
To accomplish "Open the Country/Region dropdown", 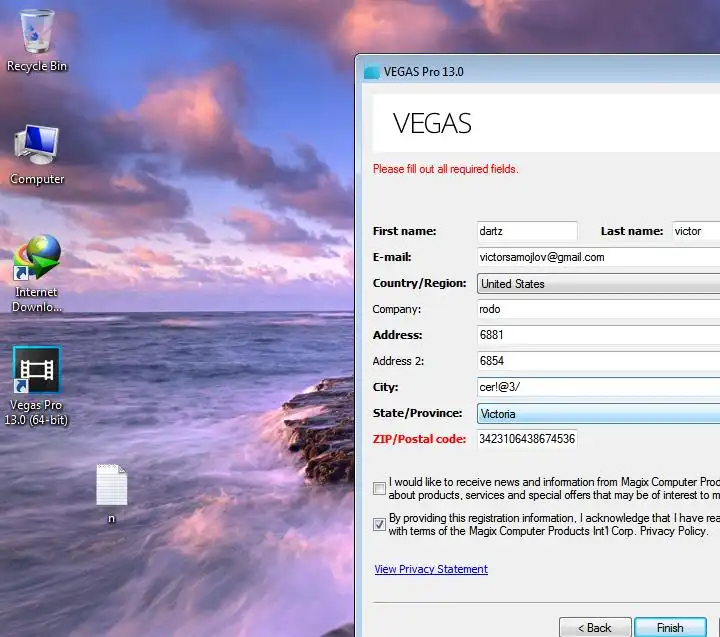I will pyautogui.click(x=598, y=283).
